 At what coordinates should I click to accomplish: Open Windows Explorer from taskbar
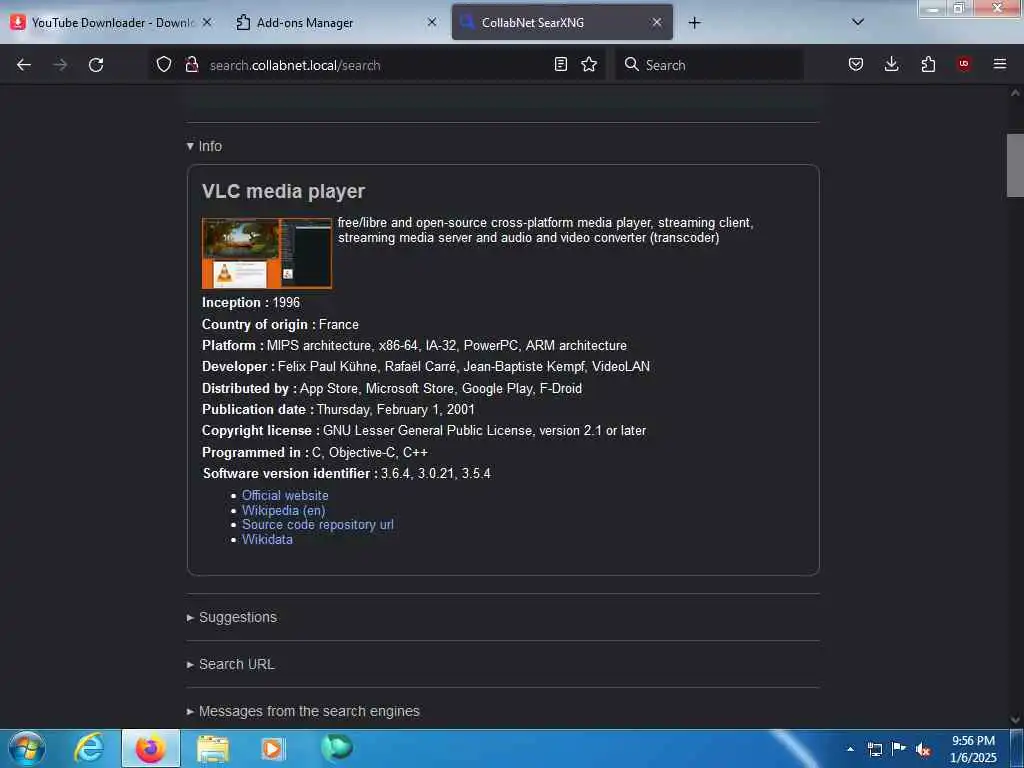point(213,748)
